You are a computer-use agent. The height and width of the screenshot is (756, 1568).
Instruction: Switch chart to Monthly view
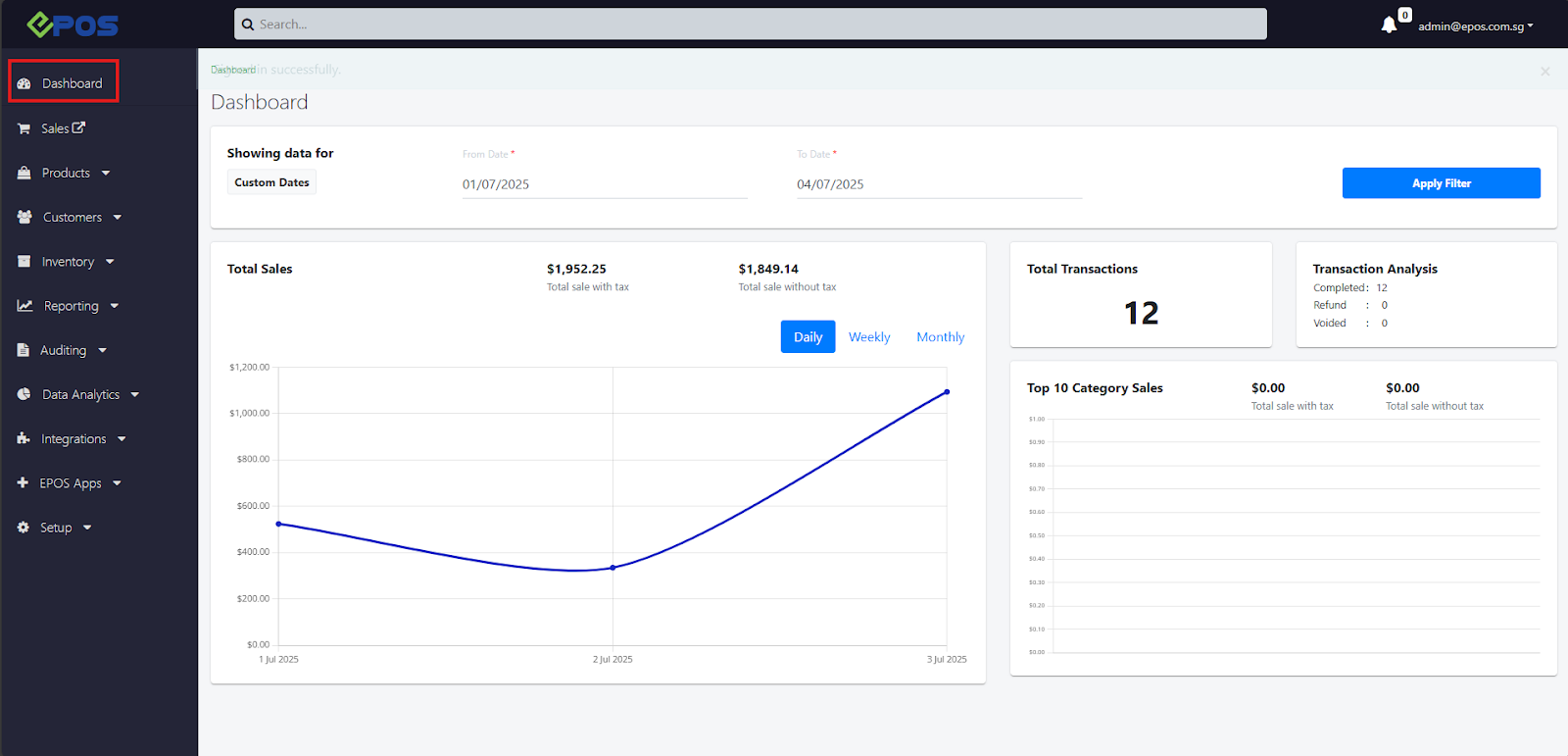pyautogui.click(x=941, y=336)
